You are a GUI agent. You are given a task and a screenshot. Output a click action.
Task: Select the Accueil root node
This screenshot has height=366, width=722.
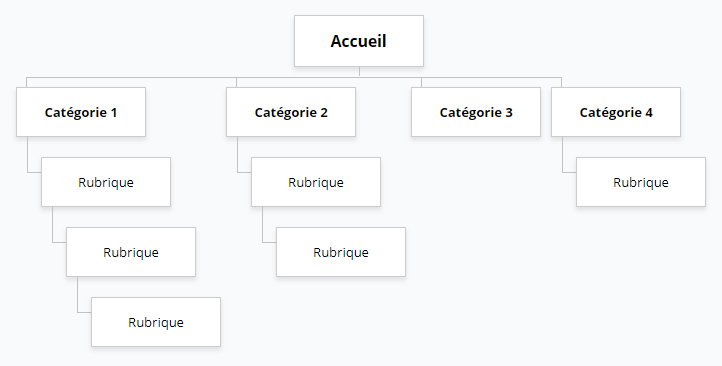(x=359, y=41)
